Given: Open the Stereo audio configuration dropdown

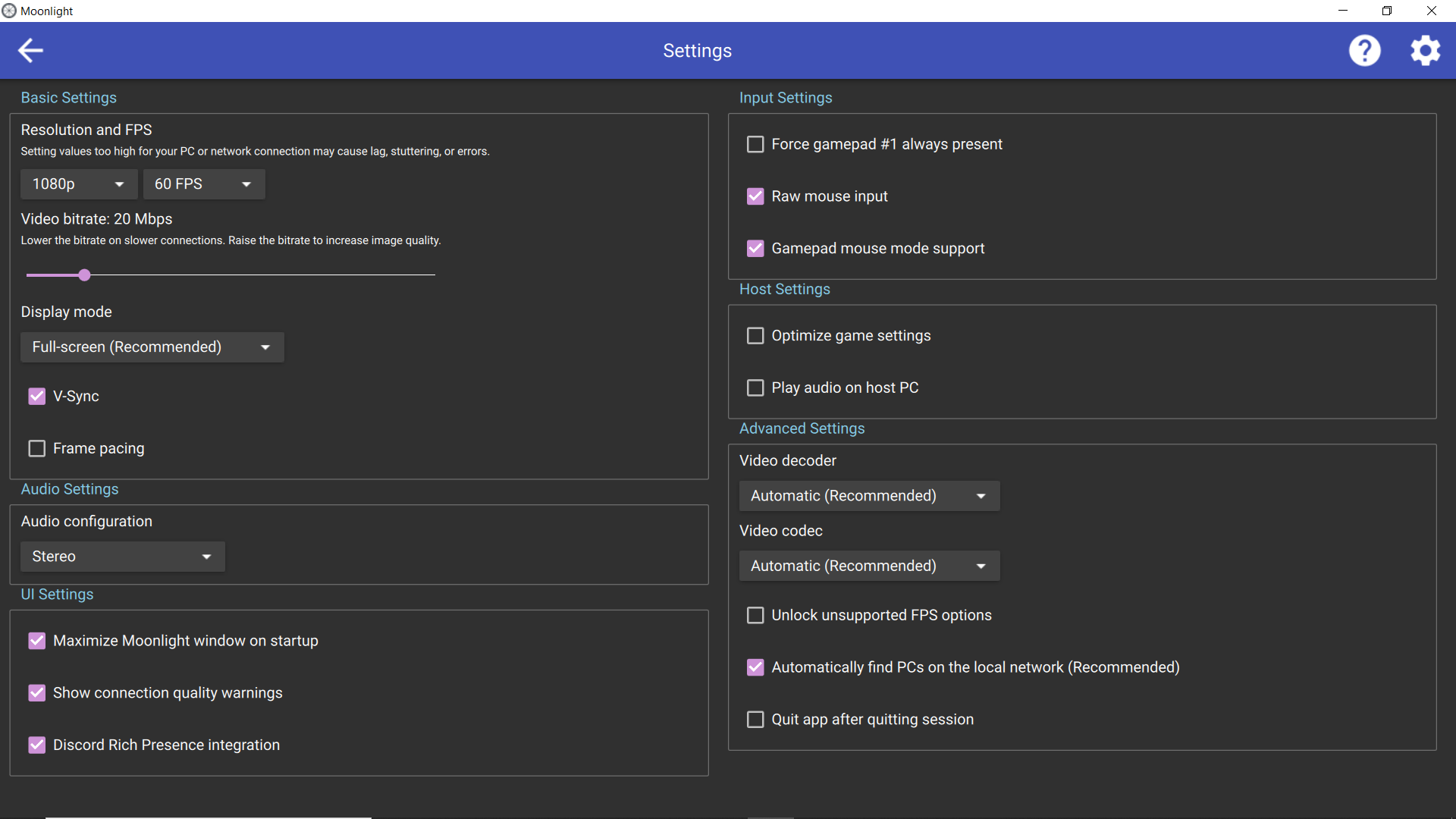Looking at the screenshot, I should click(122, 557).
